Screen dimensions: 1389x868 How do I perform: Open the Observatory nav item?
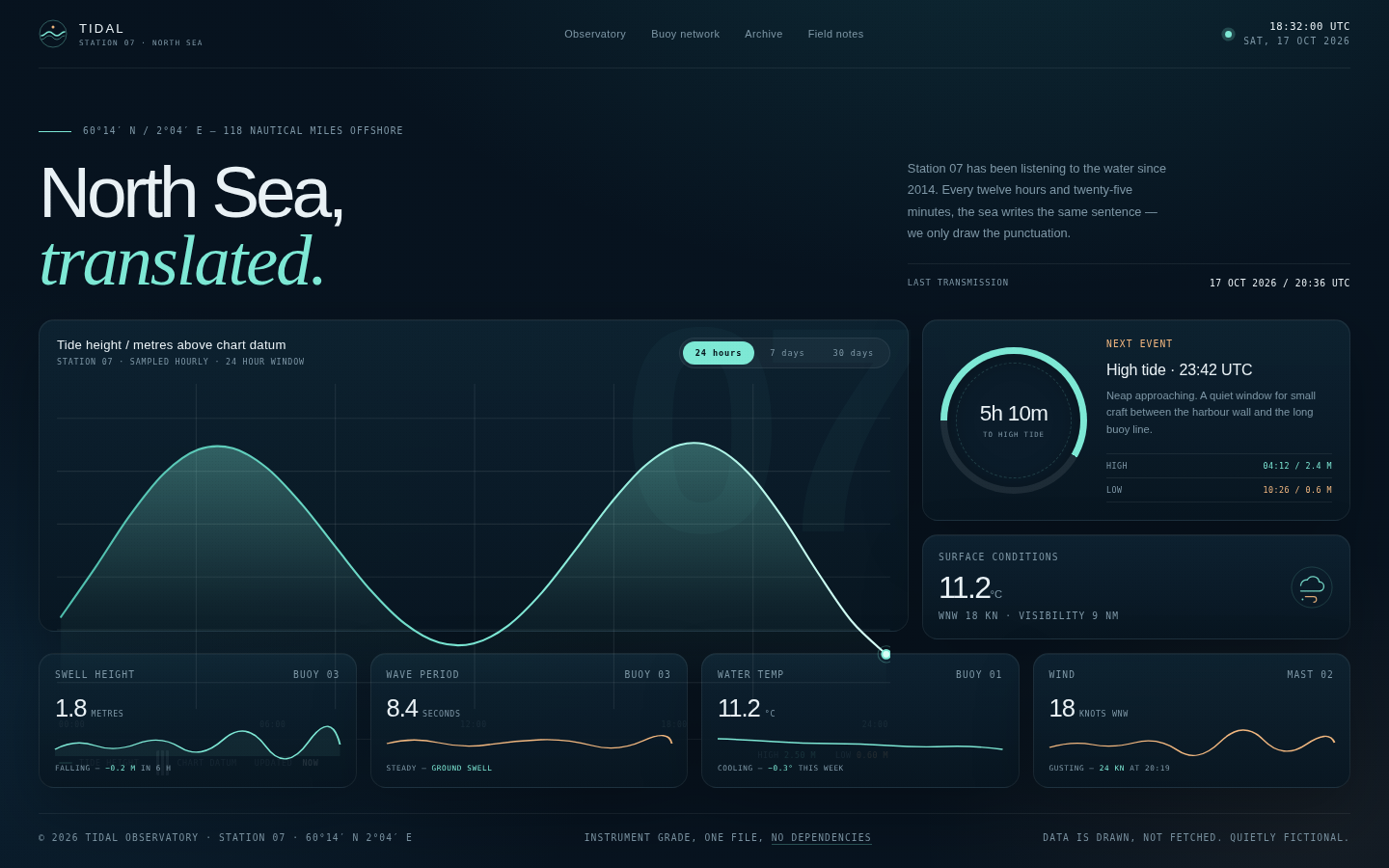point(595,34)
